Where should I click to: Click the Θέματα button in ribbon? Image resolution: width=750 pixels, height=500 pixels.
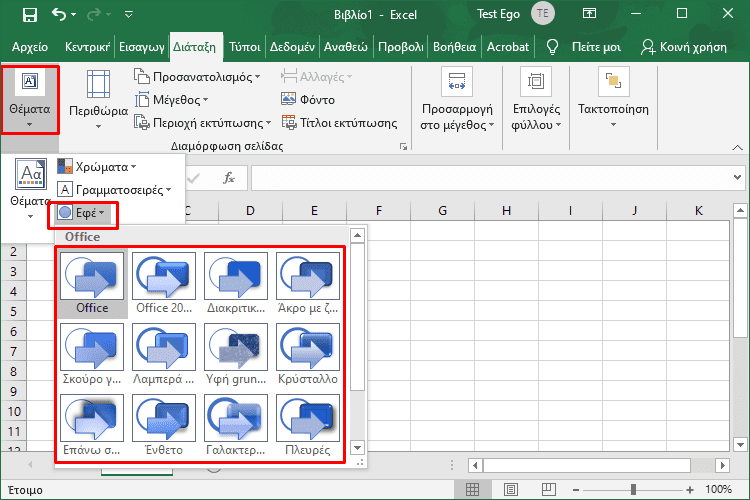click(x=30, y=100)
